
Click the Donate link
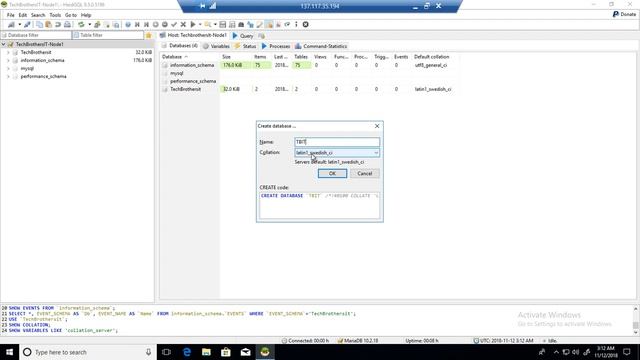624,14
